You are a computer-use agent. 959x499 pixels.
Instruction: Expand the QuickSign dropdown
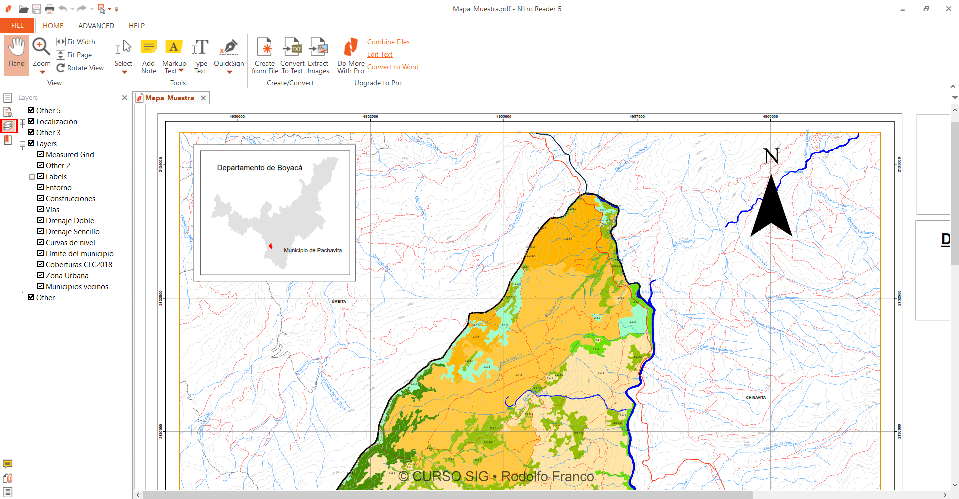229,72
